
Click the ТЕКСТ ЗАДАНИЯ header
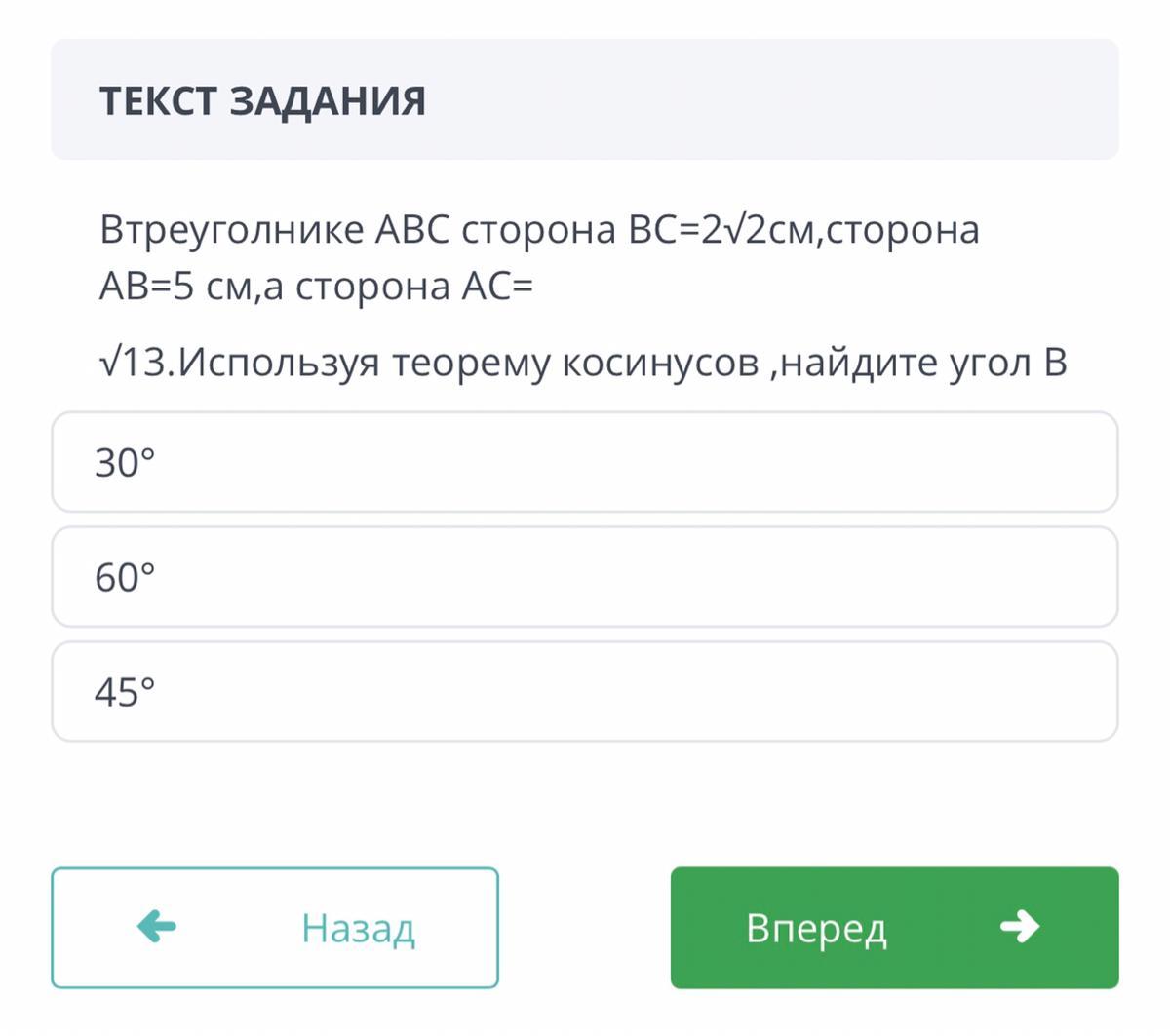tap(262, 100)
